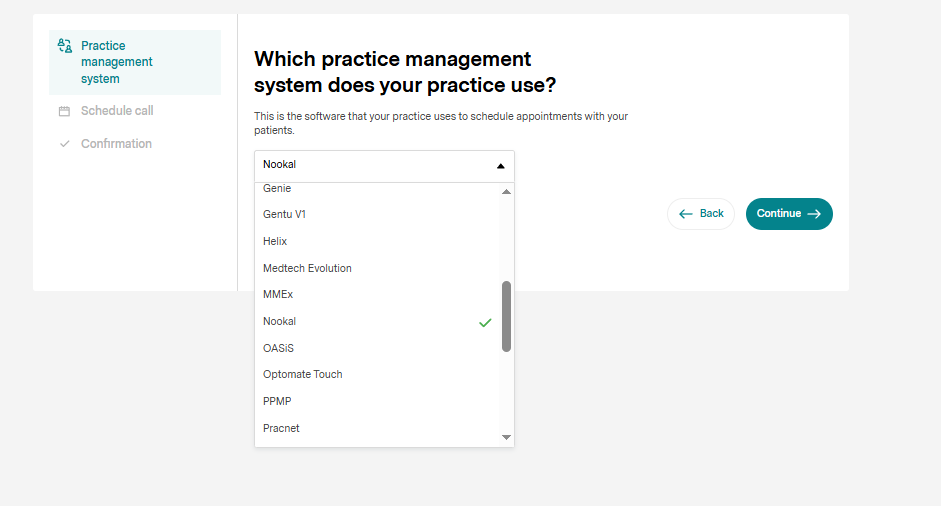Click the Back button
The height and width of the screenshot is (506, 941).
701,214
